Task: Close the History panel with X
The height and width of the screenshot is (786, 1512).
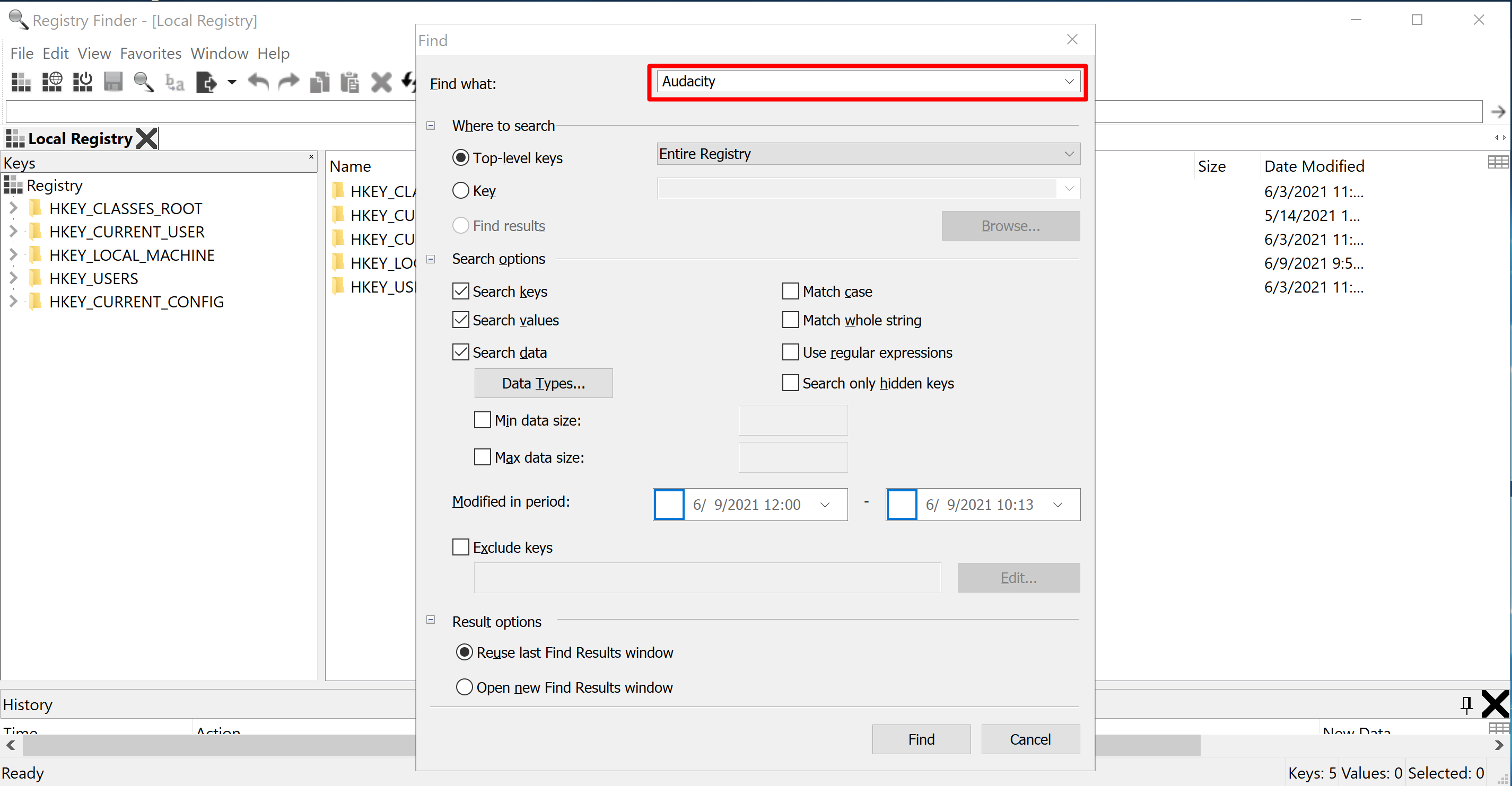Action: pyautogui.click(x=1494, y=703)
